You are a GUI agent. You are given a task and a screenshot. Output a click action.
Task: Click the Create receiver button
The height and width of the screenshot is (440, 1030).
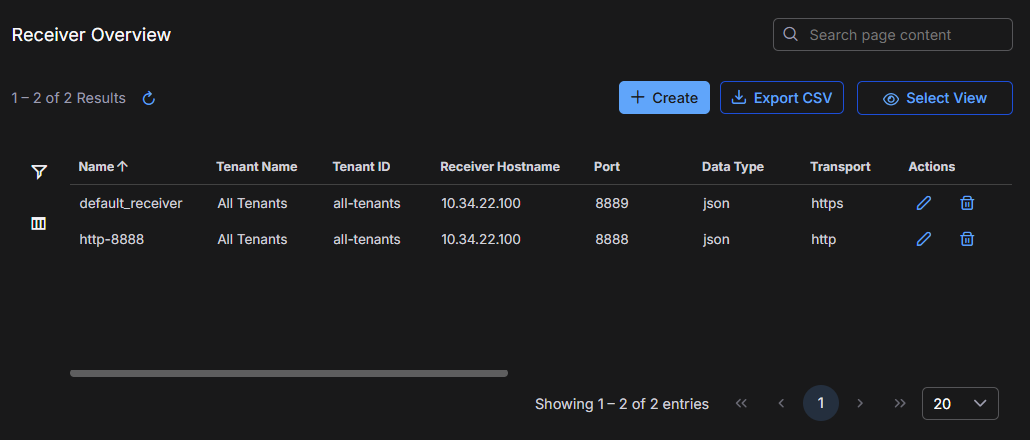(x=664, y=98)
